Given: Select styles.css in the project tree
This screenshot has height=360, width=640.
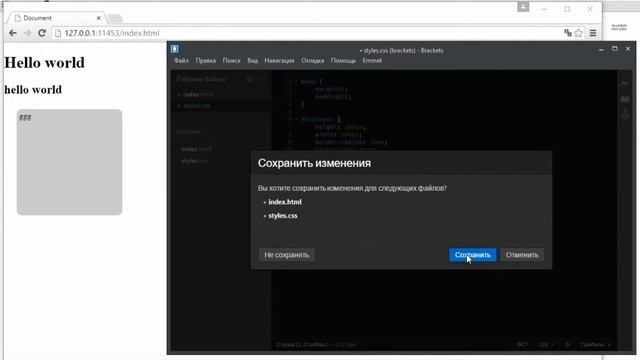Looking at the screenshot, I should 195,161.
